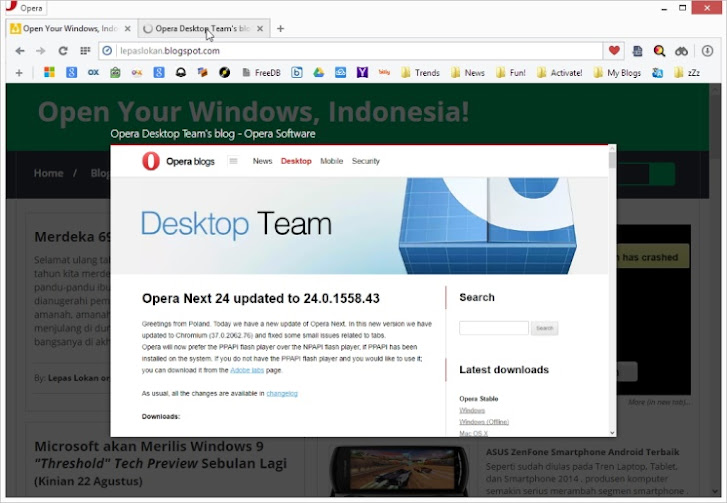Click the racing game phone thumbnail
This screenshot has width=727, height=503.
tap(401, 470)
